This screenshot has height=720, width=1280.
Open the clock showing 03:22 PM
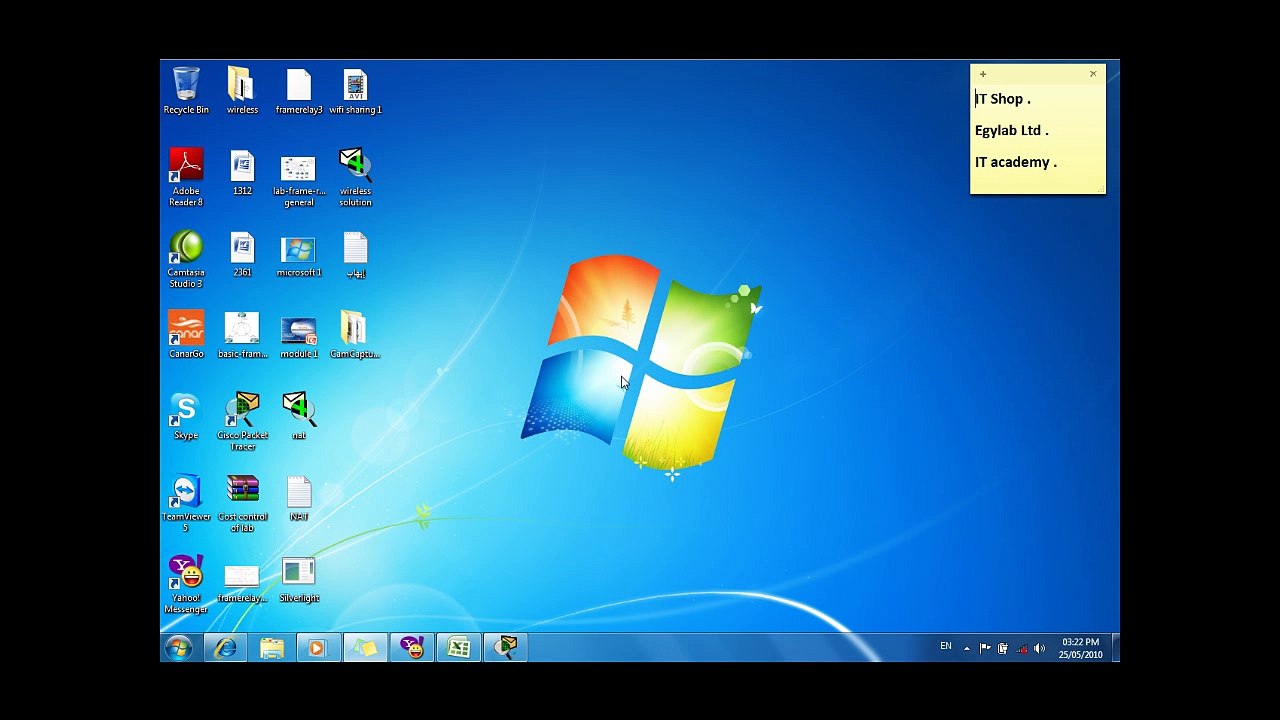1080,648
